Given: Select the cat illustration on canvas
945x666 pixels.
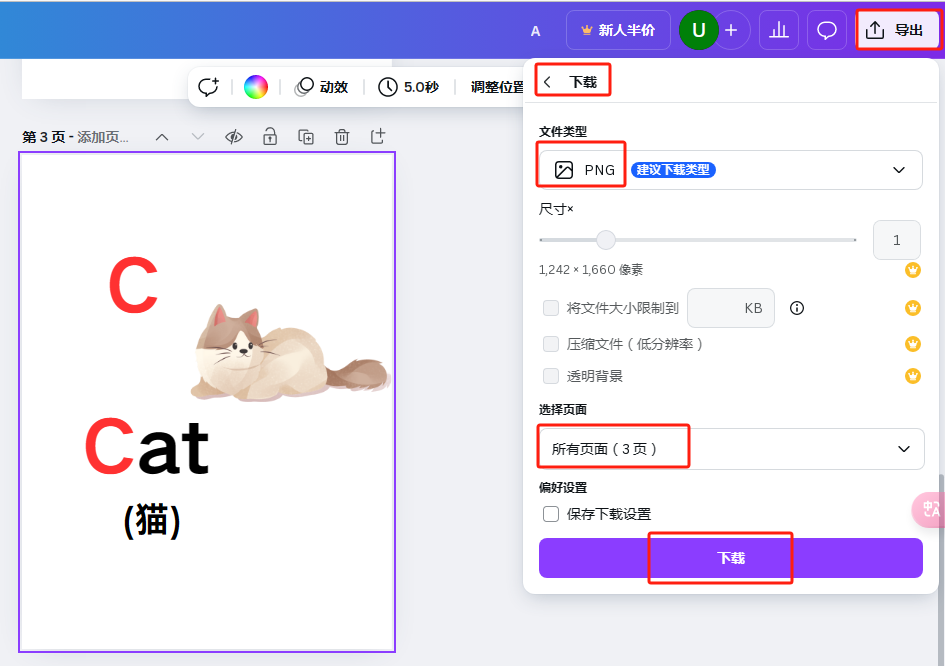Looking at the screenshot, I should tap(290, 354).
